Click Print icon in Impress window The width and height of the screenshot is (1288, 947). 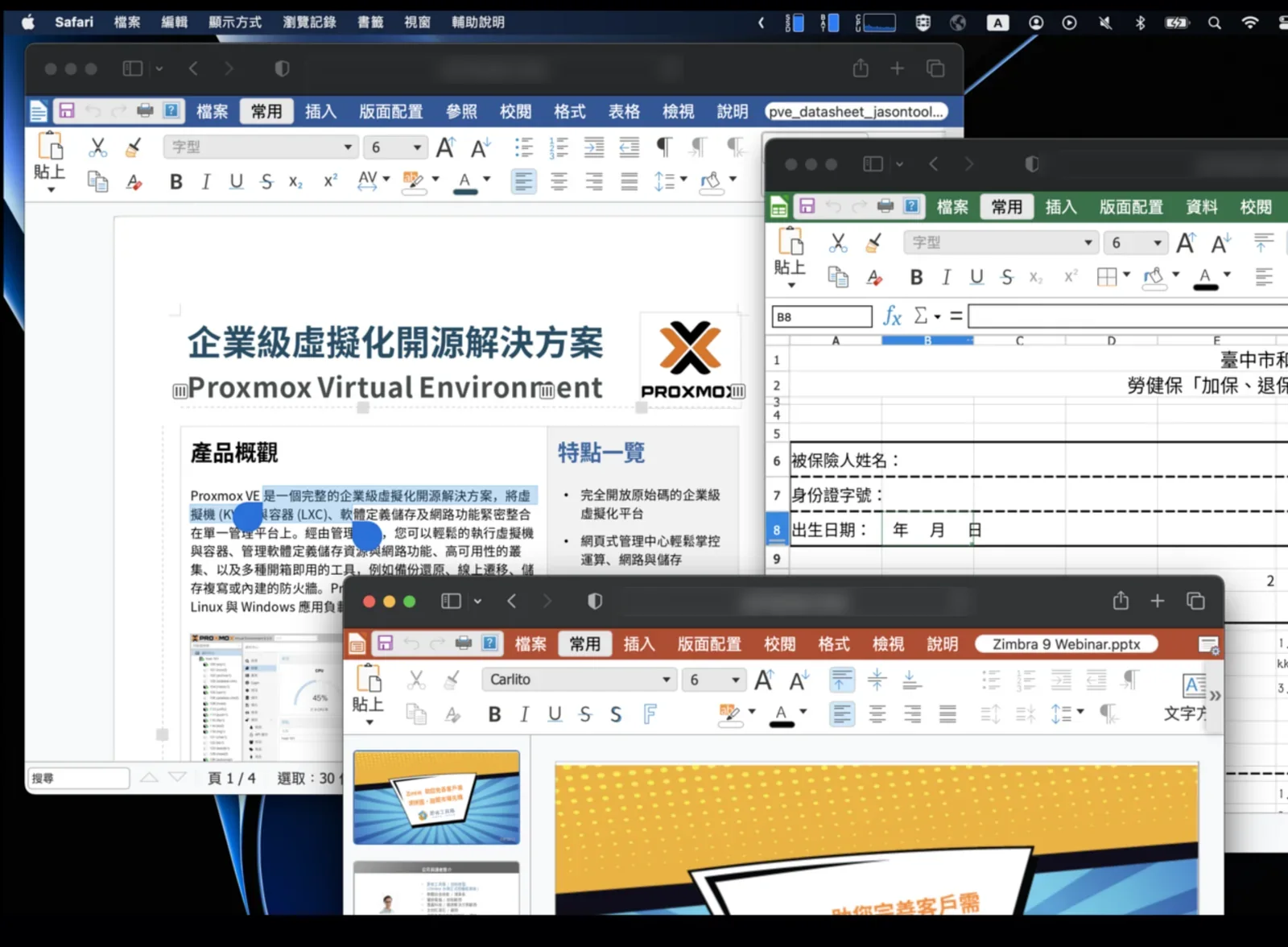pyautogui.click(x=464, y=643)
